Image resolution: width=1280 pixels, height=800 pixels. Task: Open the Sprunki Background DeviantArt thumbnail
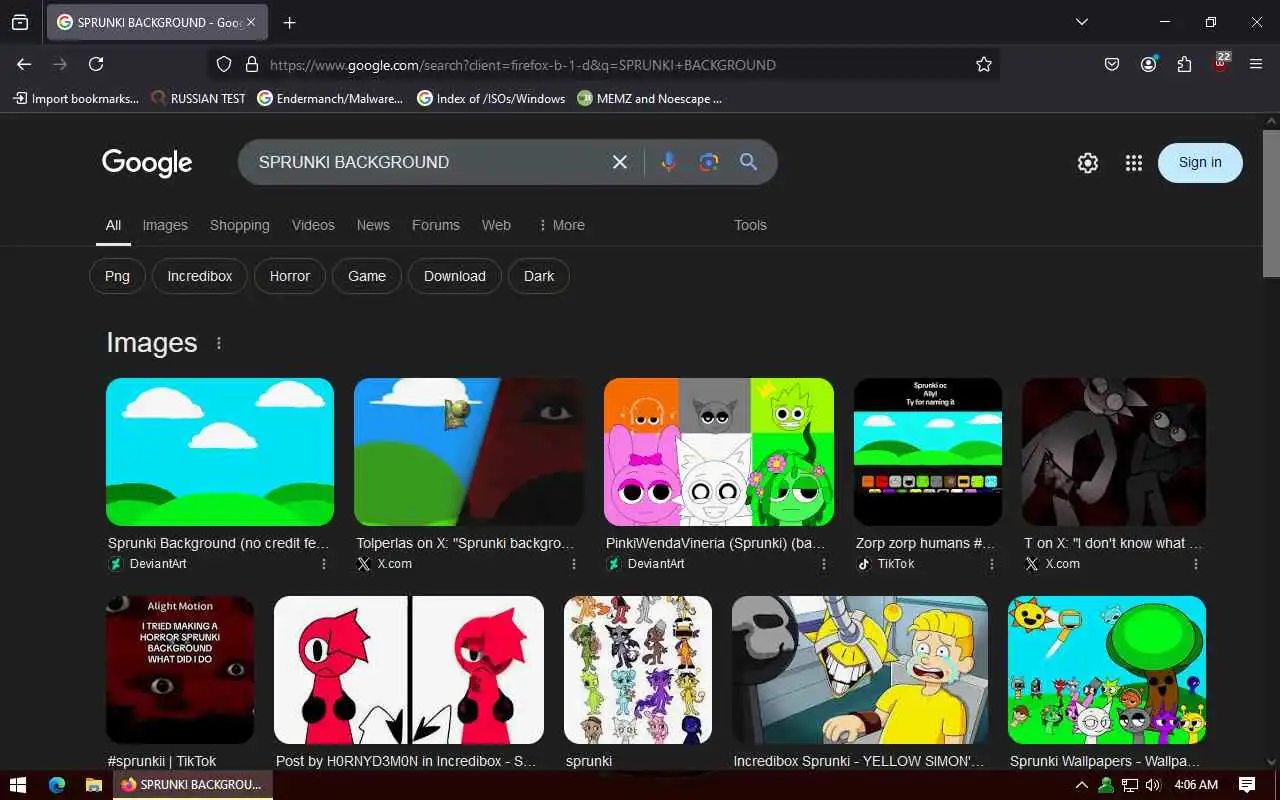pyautogui.click(x=220, y=451)
